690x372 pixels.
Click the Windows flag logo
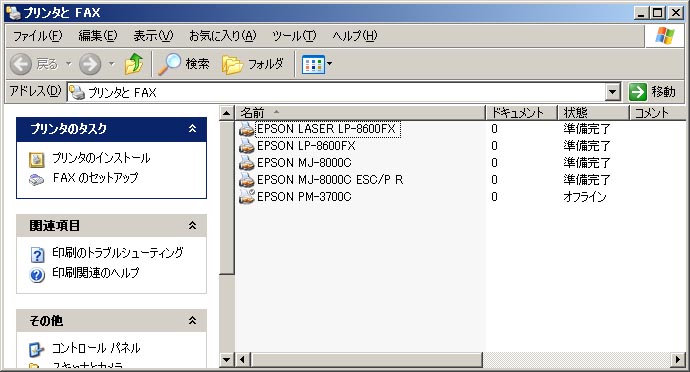[x=664, y=36]
